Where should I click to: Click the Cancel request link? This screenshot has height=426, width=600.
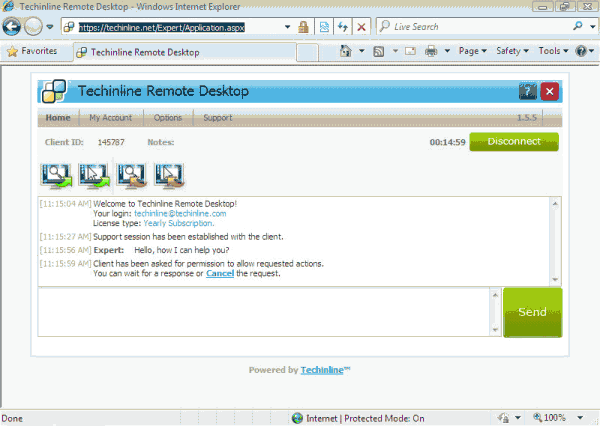point(220,273)
